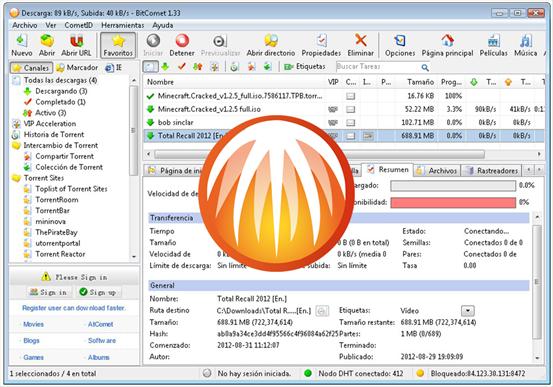This screenshot has height=387, width=553.
Task: Click the Sign in button
Action: 49,292
